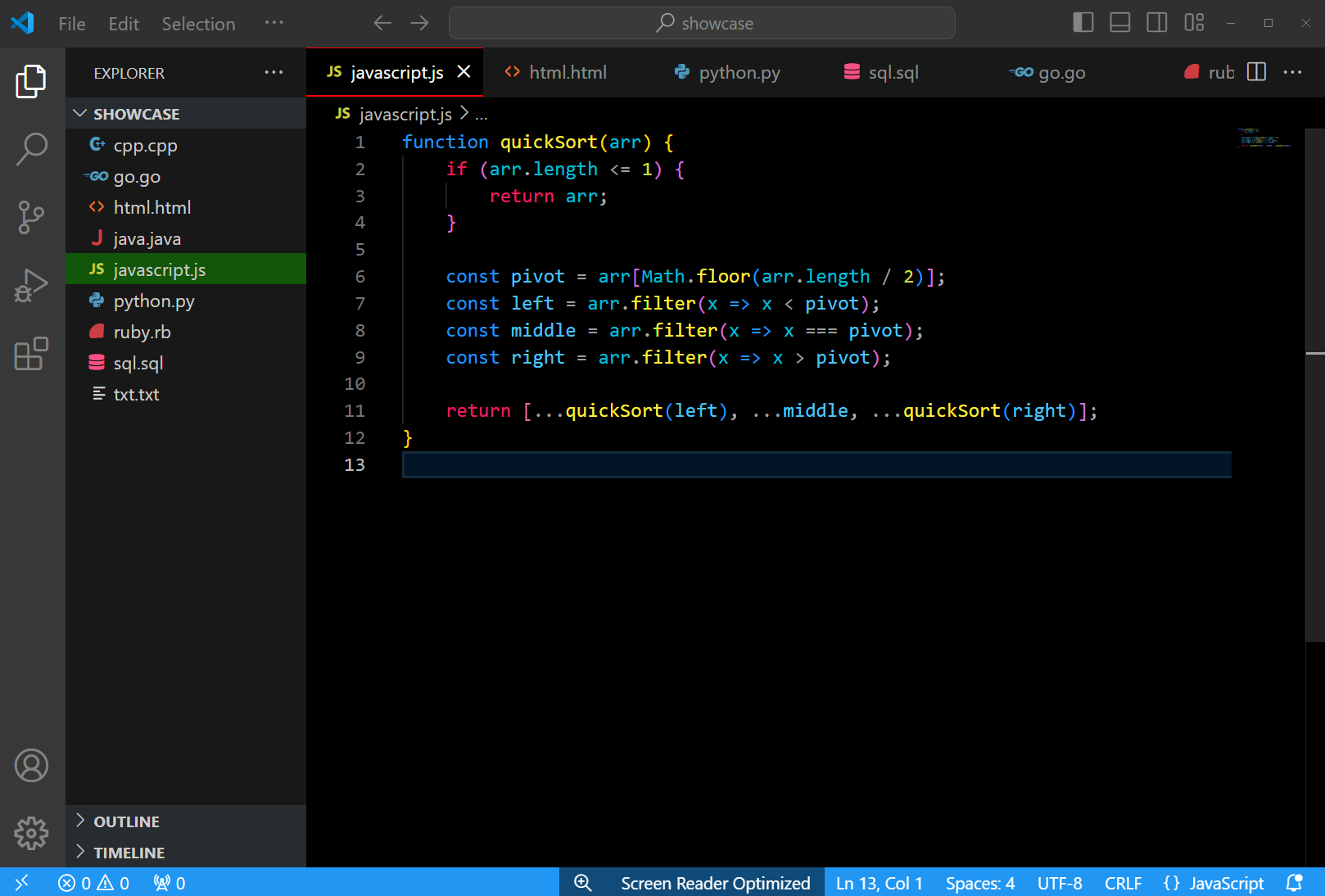
Task: Click the VS Code logo icon
Action: (23, 23)
